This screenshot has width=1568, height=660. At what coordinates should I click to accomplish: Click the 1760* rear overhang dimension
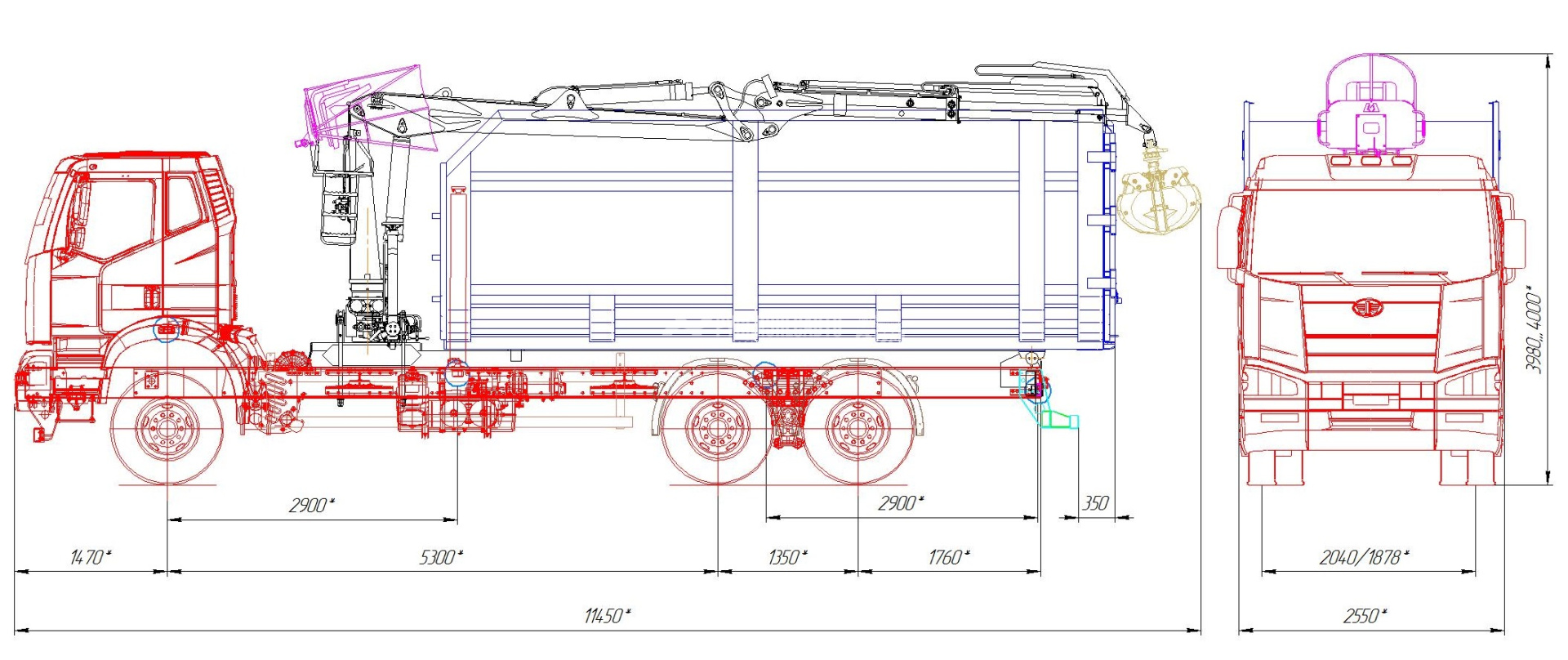click(949, 557)
